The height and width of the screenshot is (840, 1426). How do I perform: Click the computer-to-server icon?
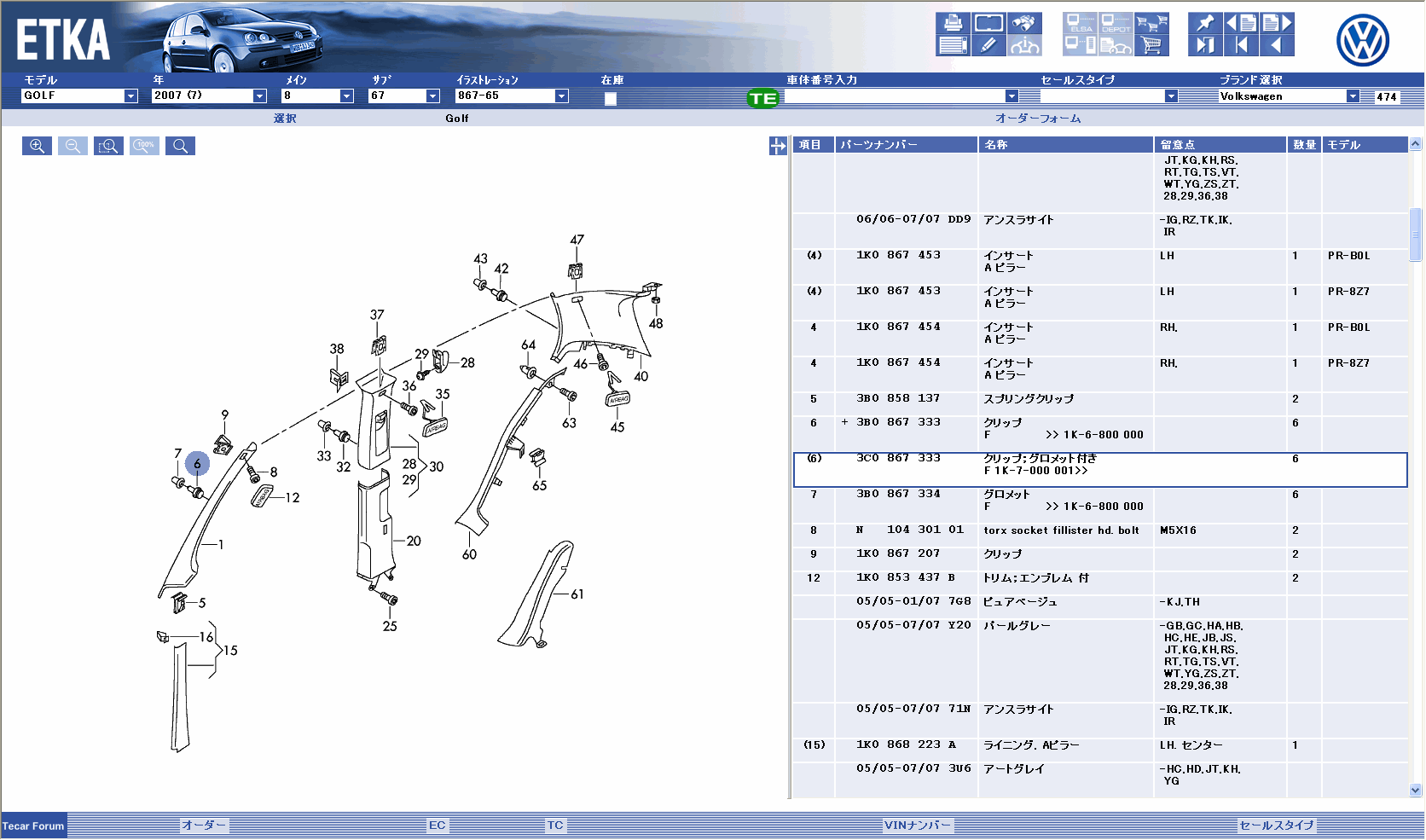[1081, 45]
